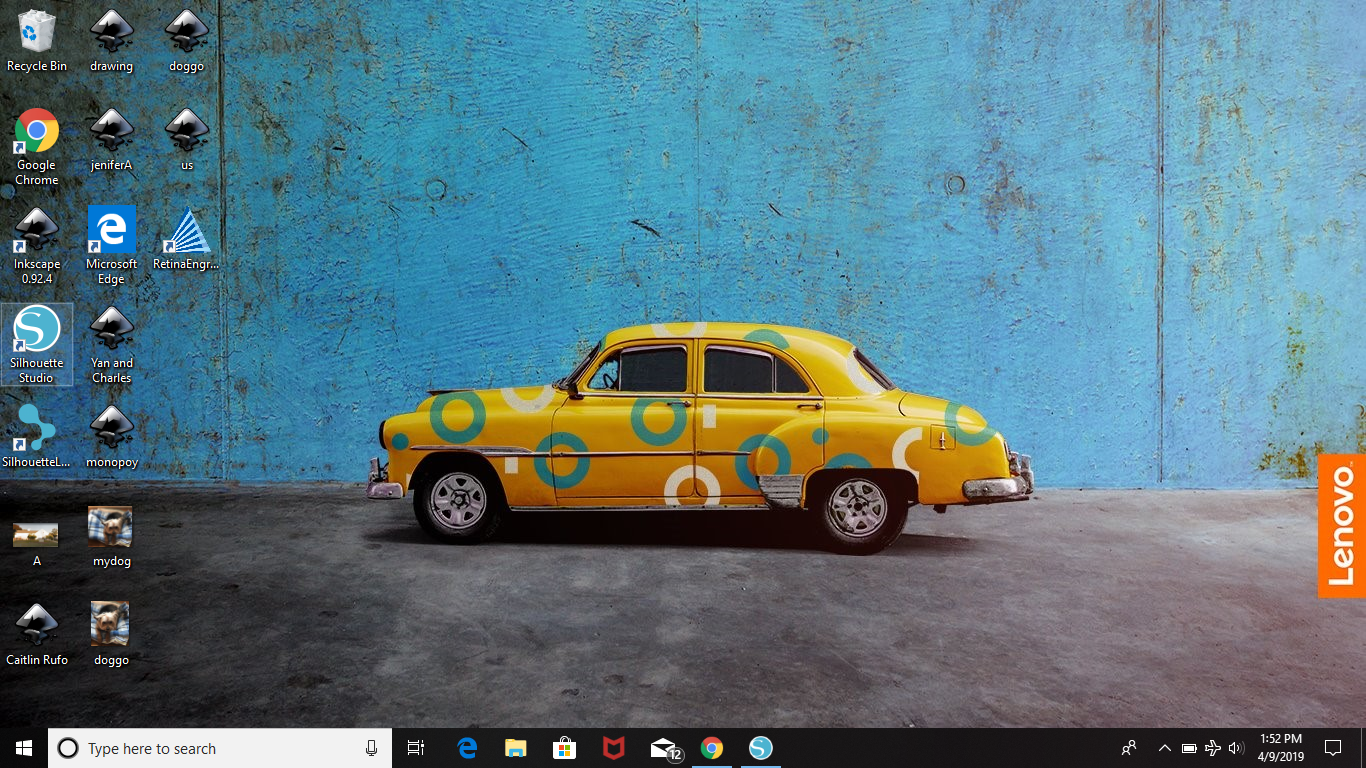
Task: Open the Action Center notifications icon
Action: (1333, 748)
